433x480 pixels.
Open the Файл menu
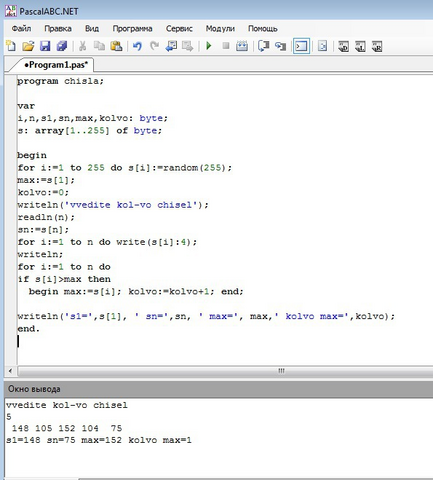[21, 29]
